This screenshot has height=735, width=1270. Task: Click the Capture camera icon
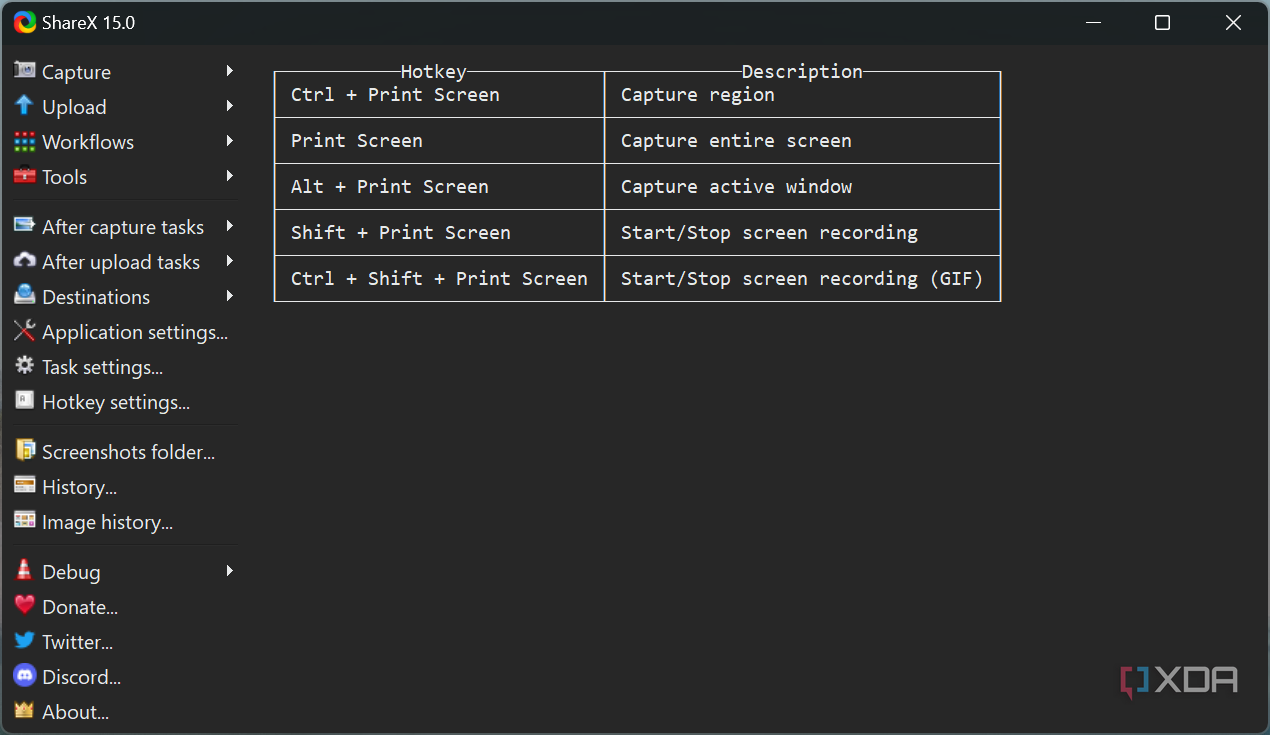(25, 71)
